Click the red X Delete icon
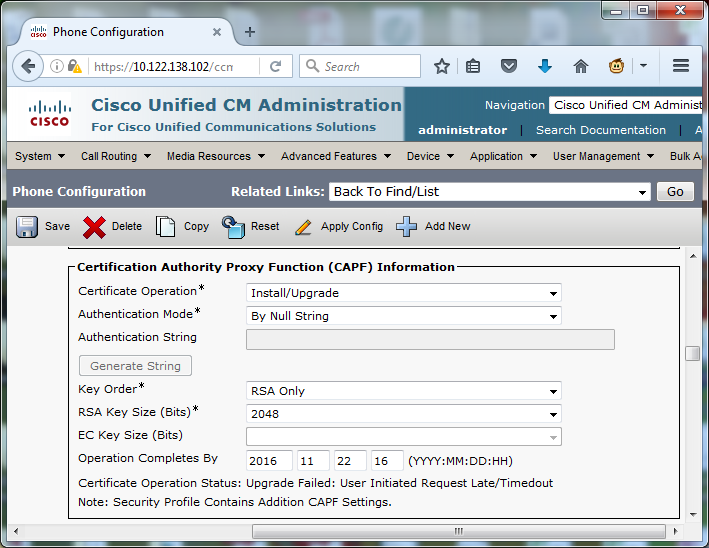 tap(94, 227)
